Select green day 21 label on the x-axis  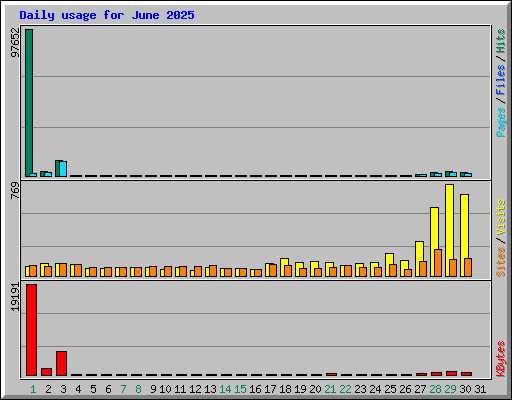coord(330,389)
